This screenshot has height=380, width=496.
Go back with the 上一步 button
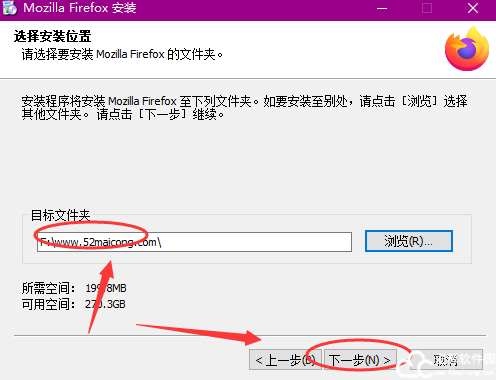(285, 360)
